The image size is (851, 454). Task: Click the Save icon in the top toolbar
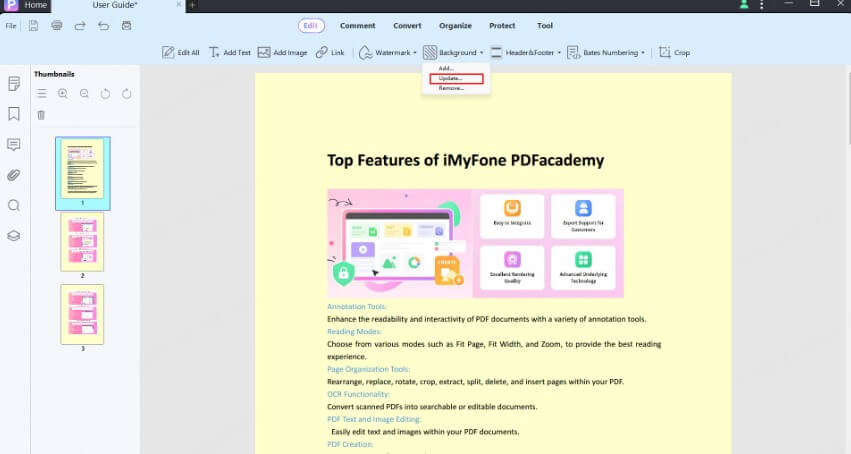tap(34, 25)
